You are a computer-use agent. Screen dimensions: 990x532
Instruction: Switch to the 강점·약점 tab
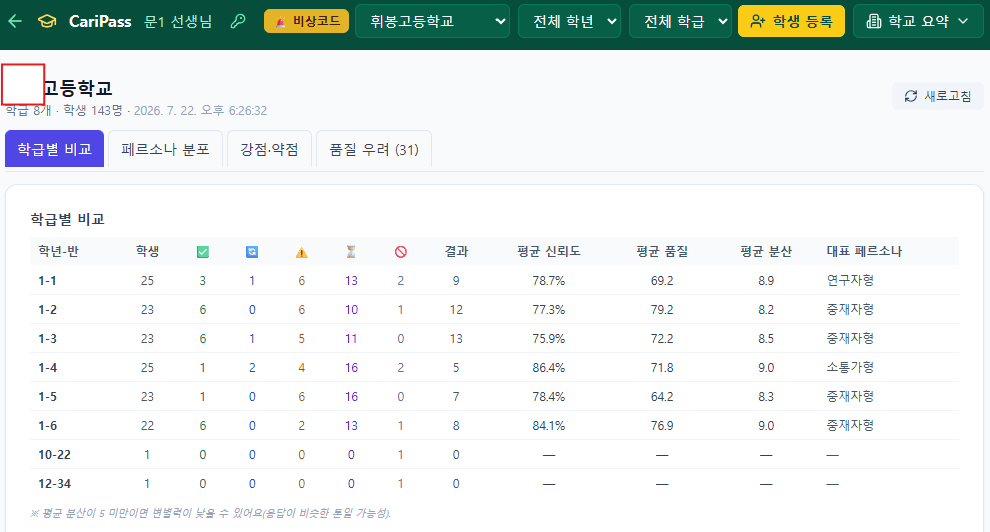[x=270, y=149]
